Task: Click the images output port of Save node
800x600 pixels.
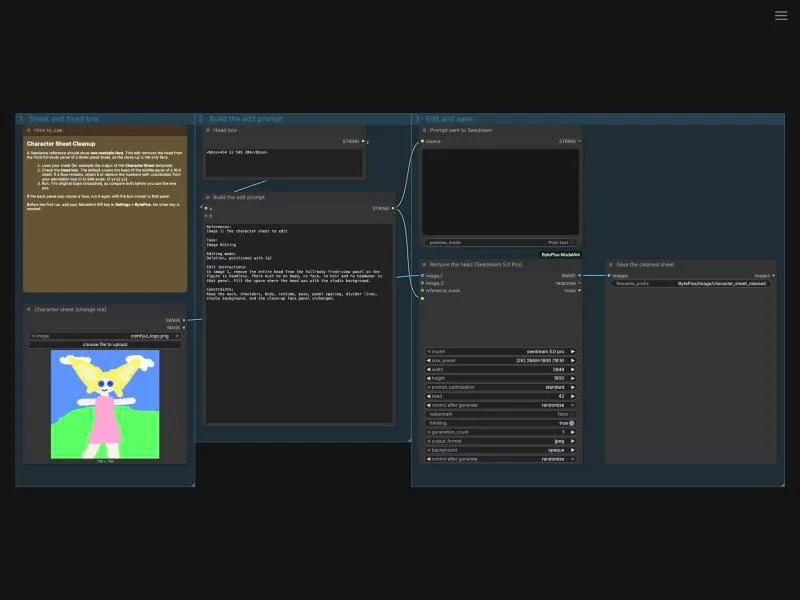Action: click(773, 276)
